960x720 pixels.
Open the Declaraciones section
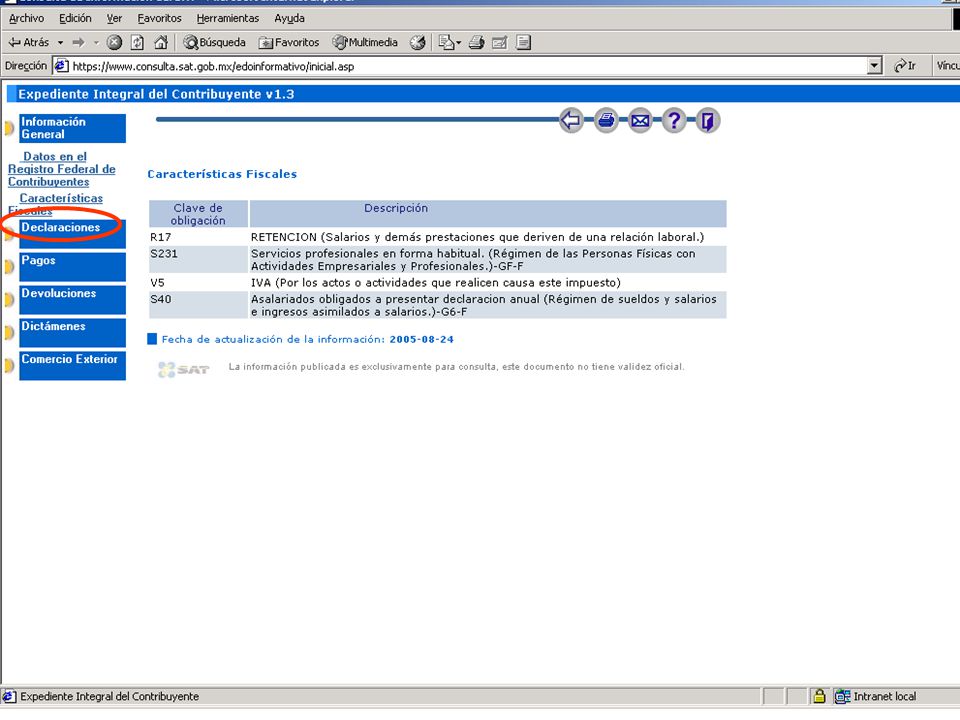click(x=72, y=234)
